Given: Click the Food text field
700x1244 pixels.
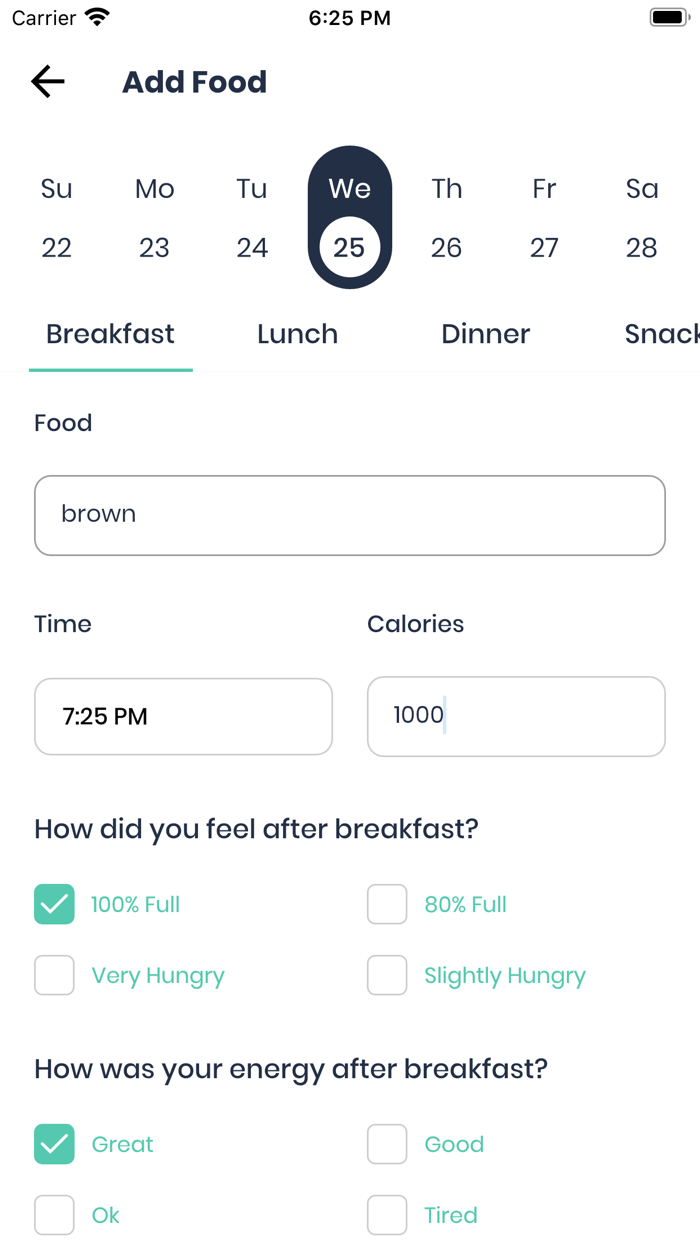Looking at the screenshot, I should click(350, 515).
